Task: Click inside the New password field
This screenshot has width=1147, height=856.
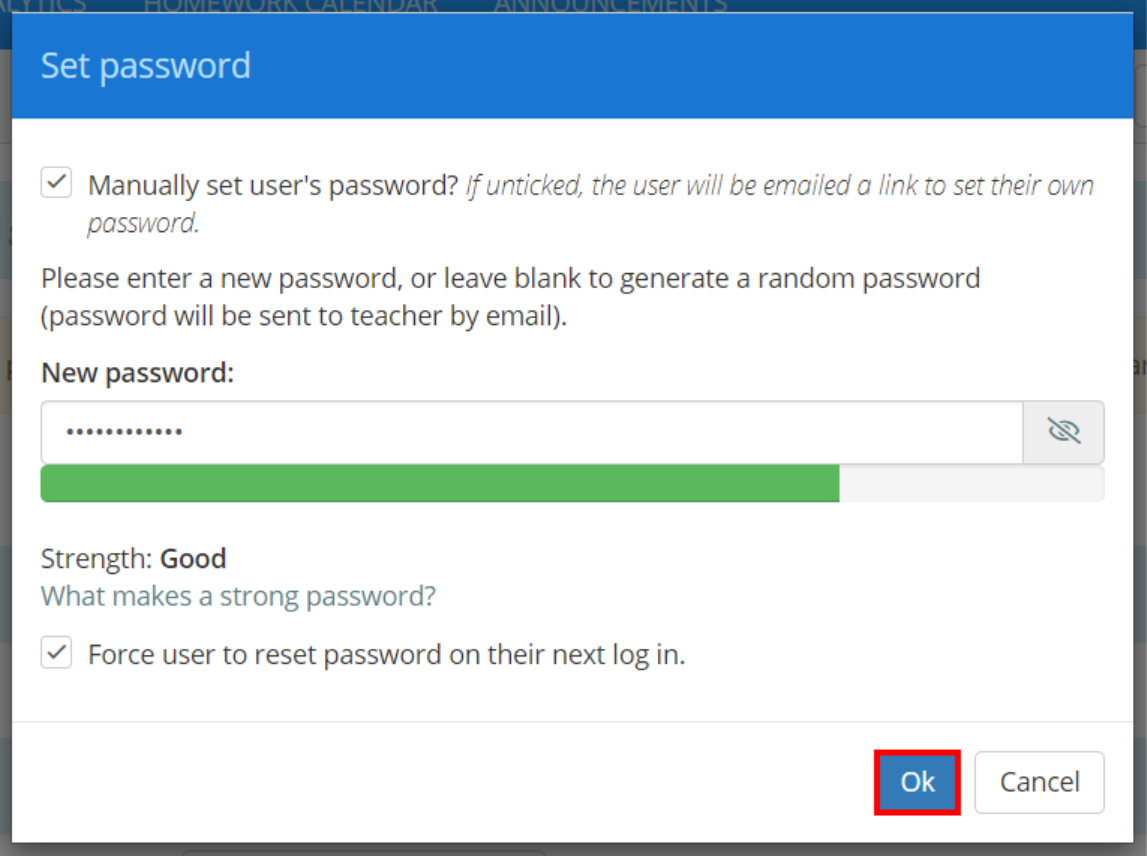Action: pos(400,431)
